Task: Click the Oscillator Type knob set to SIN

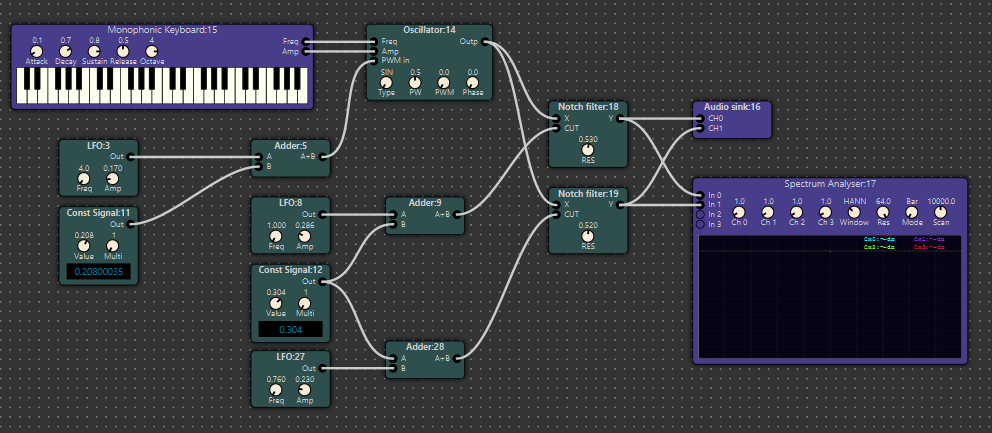Action: (387, 82)
